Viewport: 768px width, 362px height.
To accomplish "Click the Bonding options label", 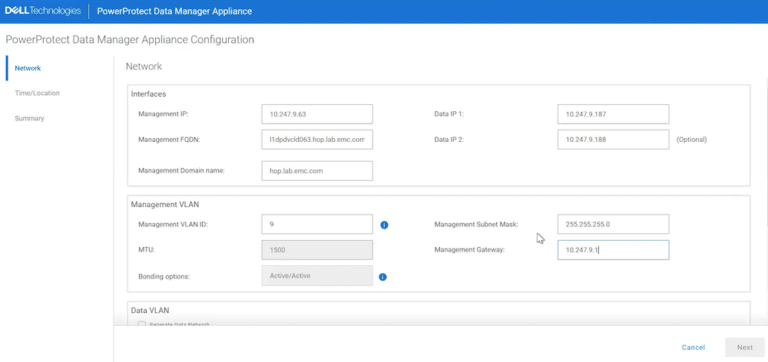I will 164,276.
